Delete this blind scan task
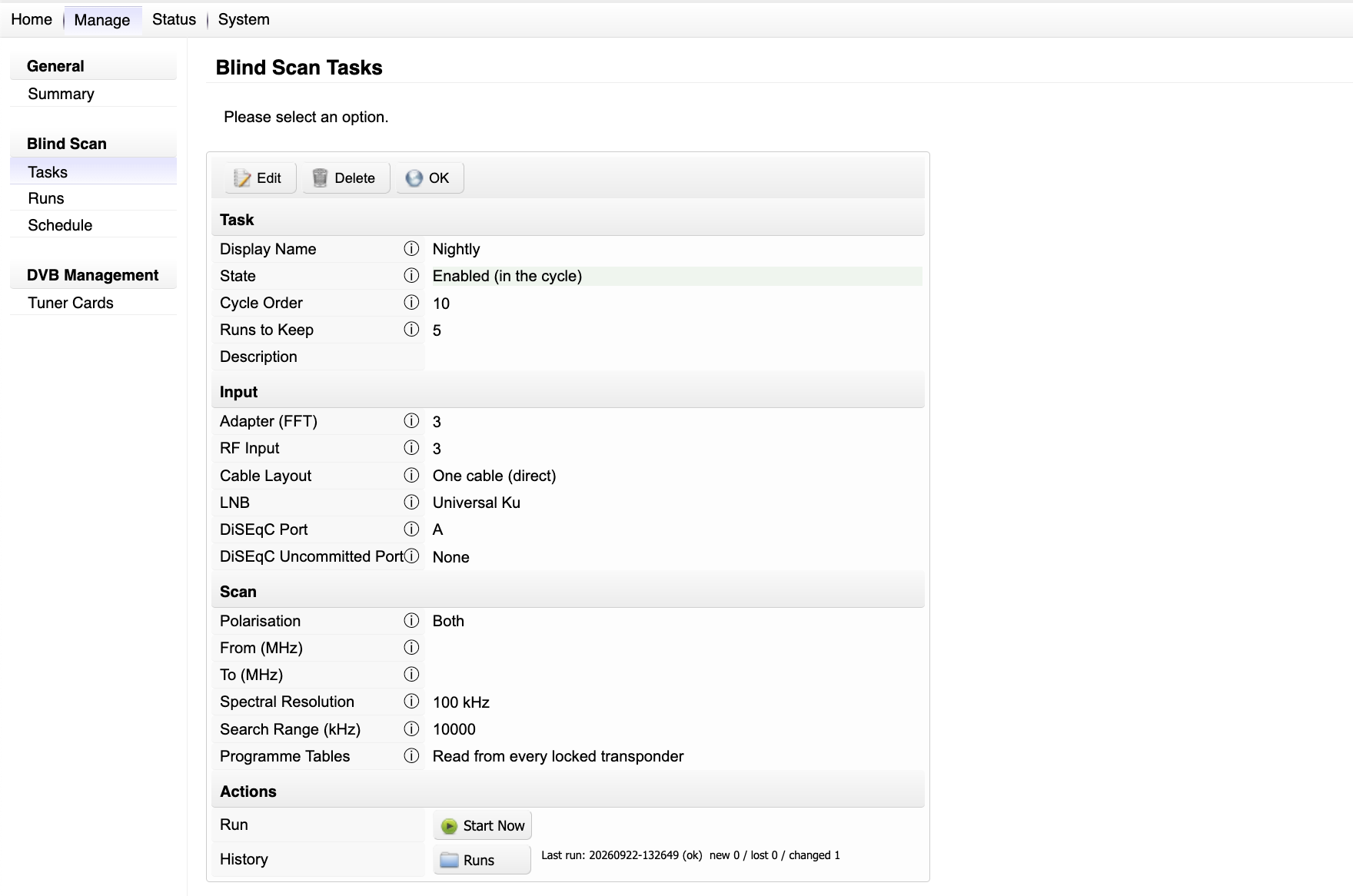This screenshot has width=1353, height=896. pyautogui.click(x=346, y=178)
